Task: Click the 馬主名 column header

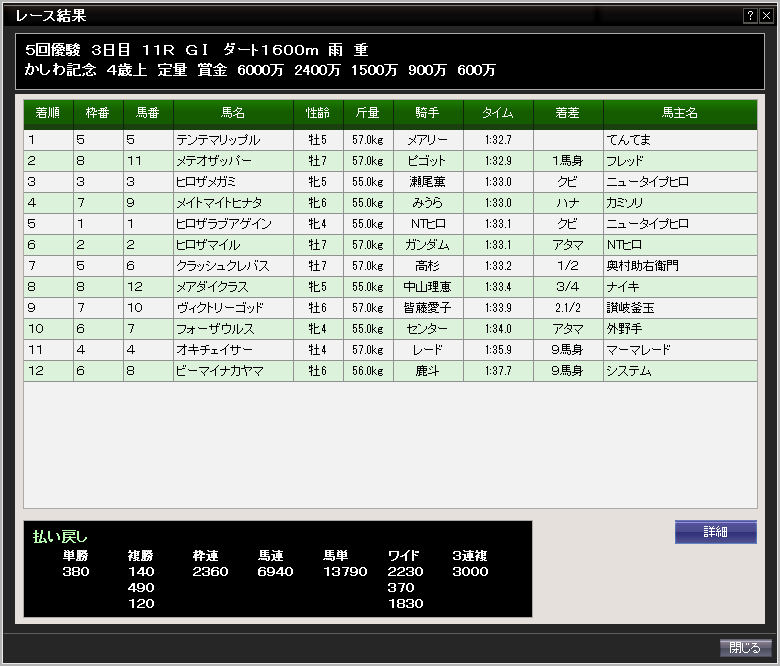Action: tap(680, 113)
